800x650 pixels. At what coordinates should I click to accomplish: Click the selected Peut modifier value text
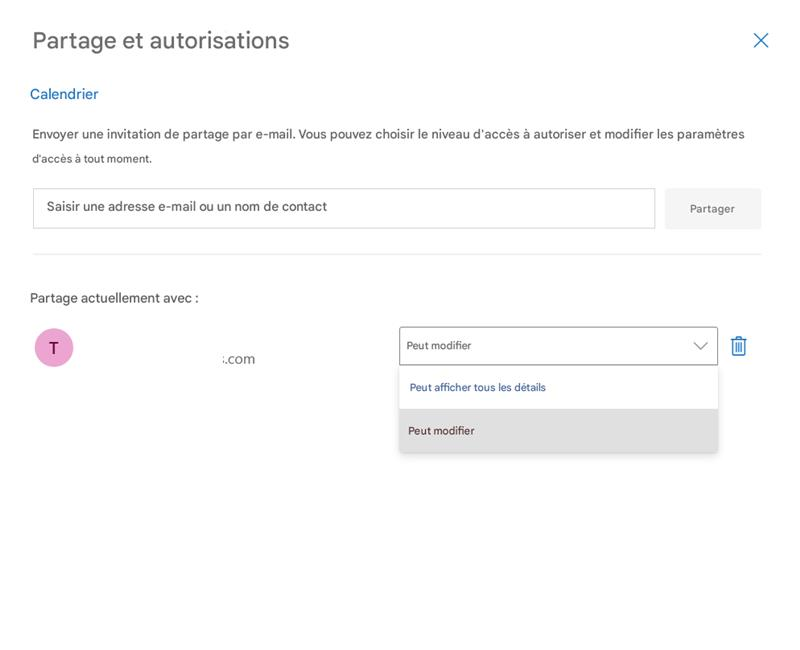[439, 345]
